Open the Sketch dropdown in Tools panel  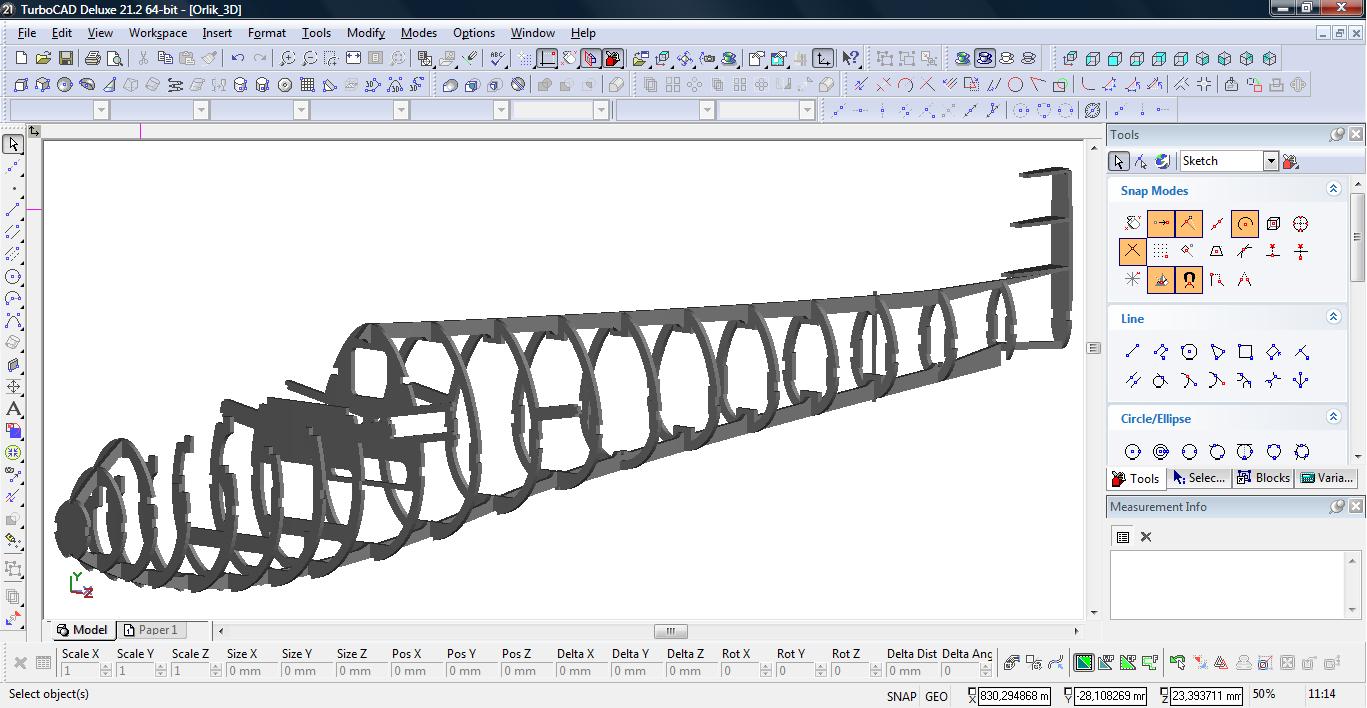coord(1270,161)
